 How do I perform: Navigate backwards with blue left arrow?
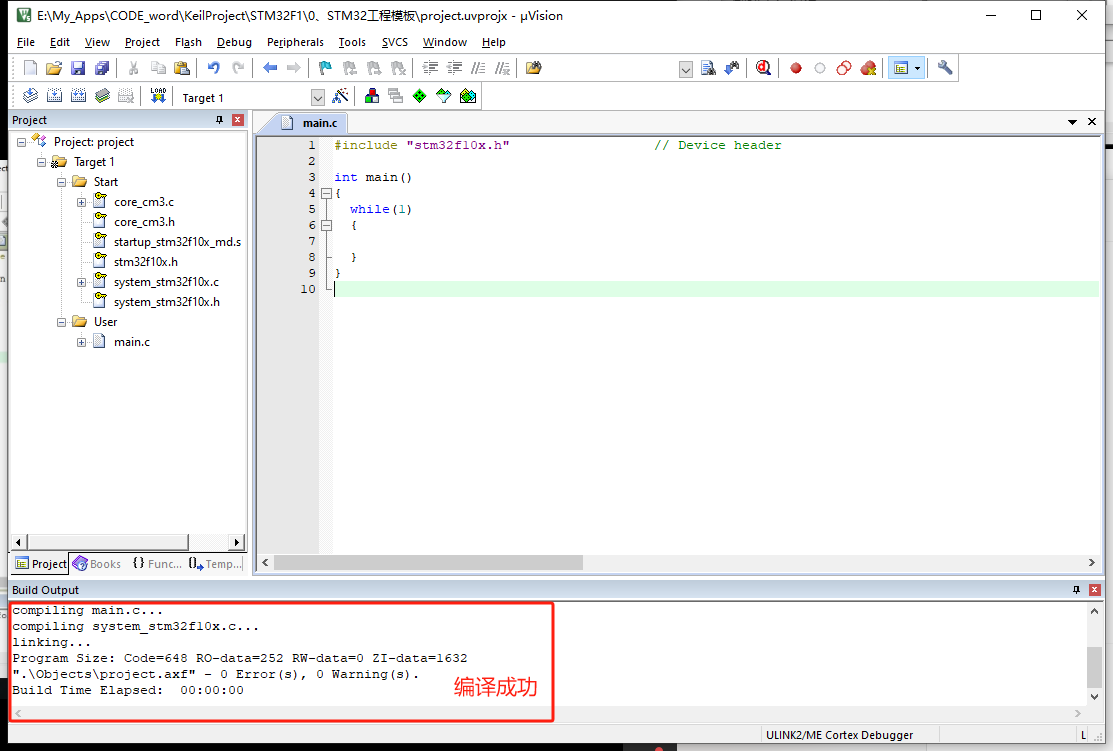[270, 68]
